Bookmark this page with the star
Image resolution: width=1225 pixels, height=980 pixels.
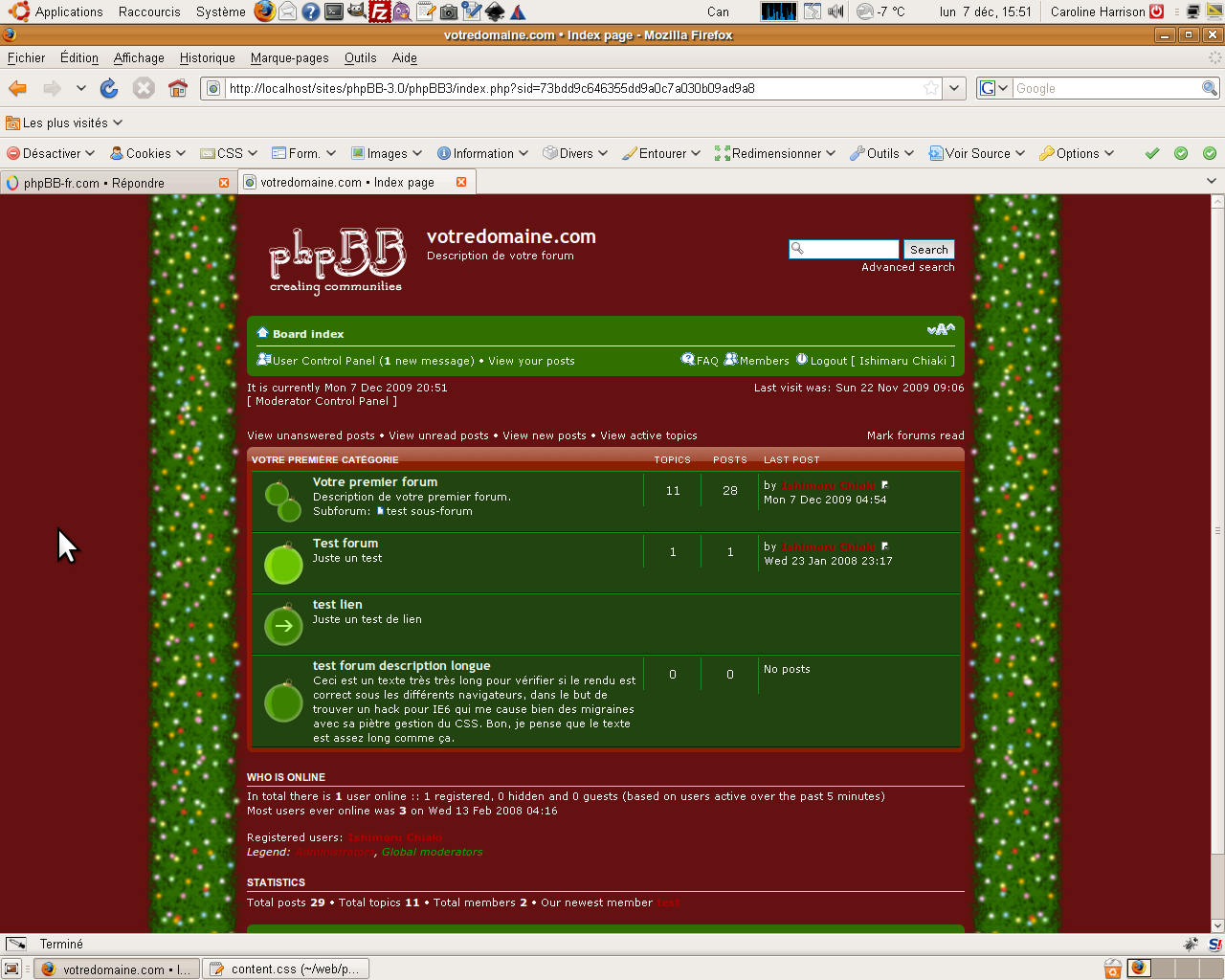pyautogui.click(x=931, y=88)
